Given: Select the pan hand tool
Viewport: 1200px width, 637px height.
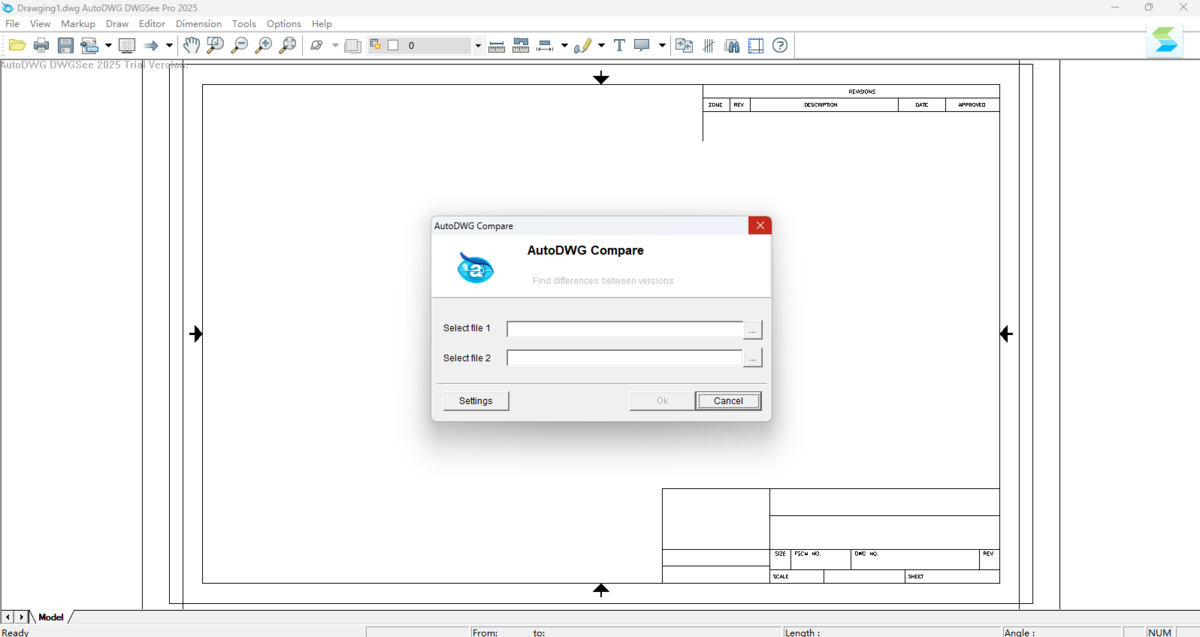Looking at the screenshot, I should click(x=191, y=45).
